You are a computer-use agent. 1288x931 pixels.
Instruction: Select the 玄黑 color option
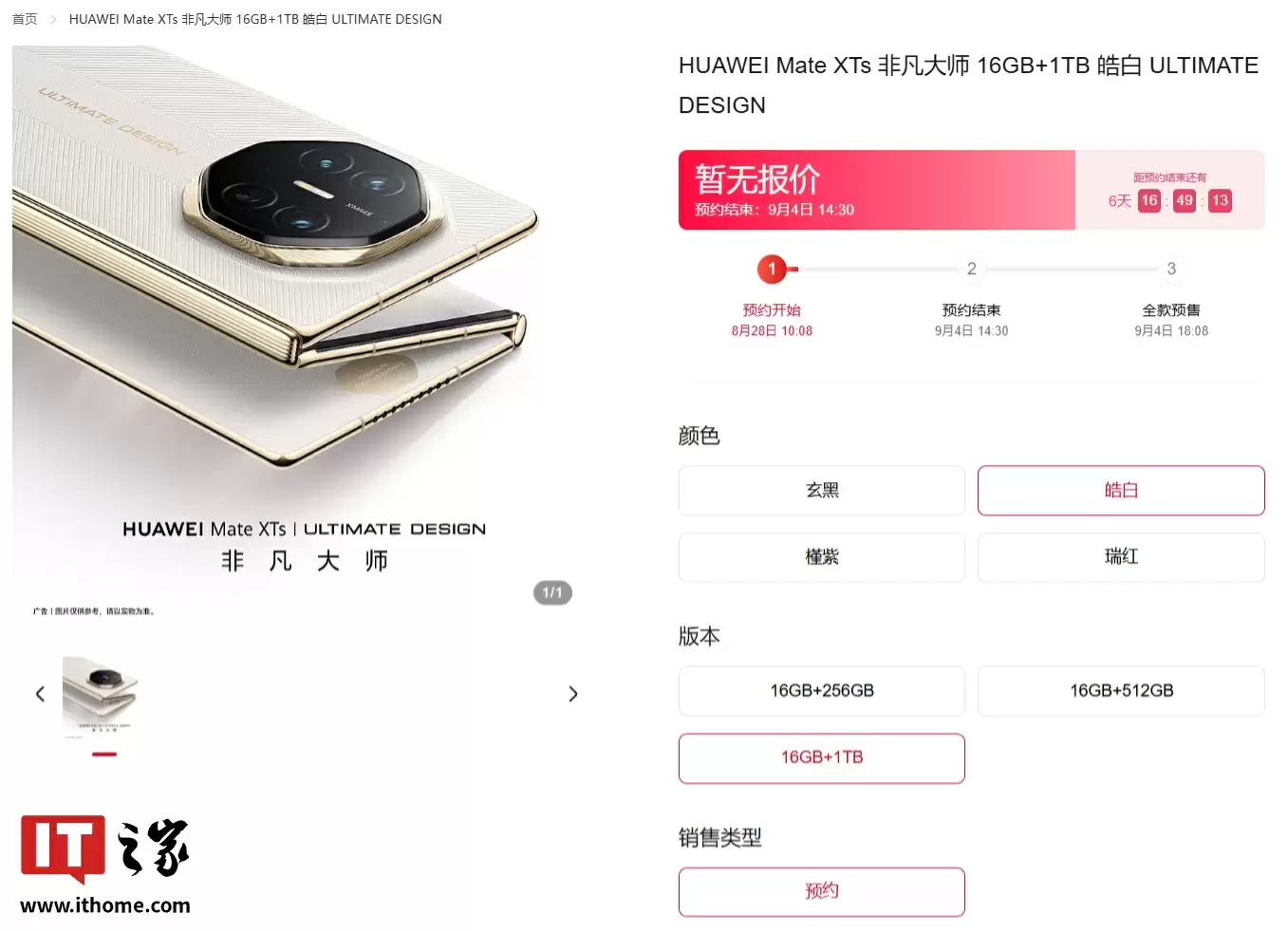point(822,491)
